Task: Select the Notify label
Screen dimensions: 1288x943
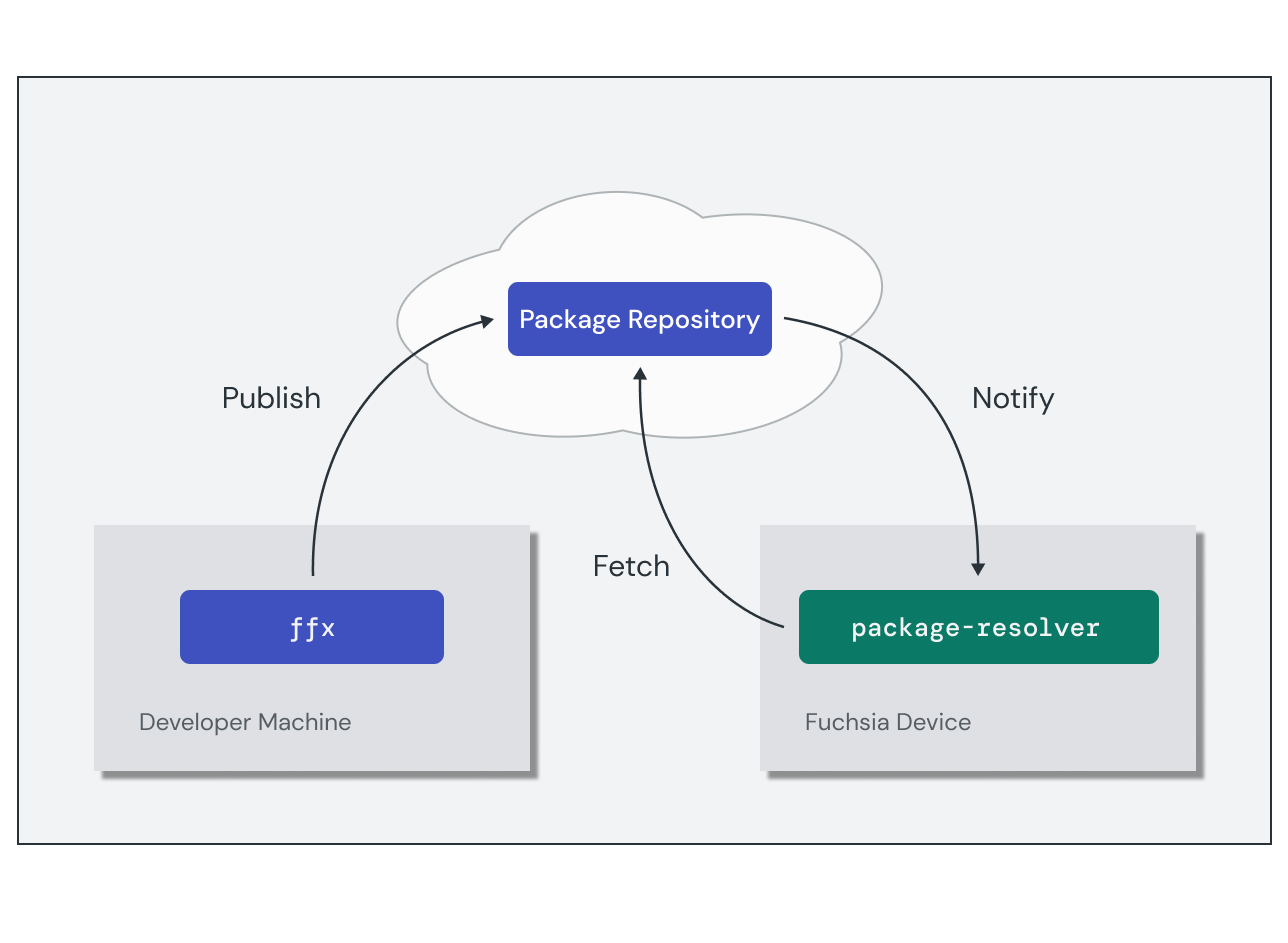Action: [x=1013, y=398]
